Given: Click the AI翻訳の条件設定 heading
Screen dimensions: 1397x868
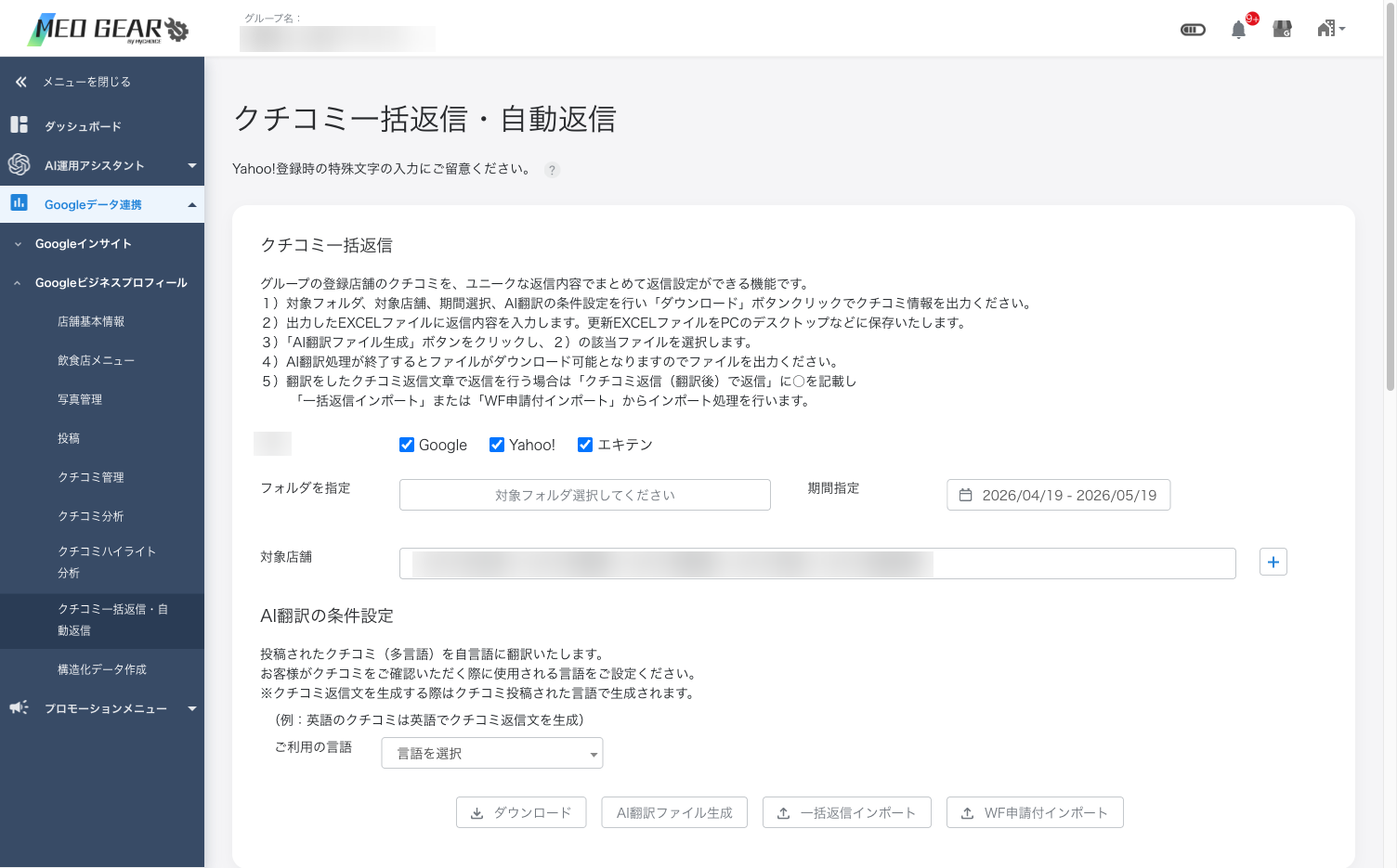Looking at the screenshot, I should pos(327,615).
